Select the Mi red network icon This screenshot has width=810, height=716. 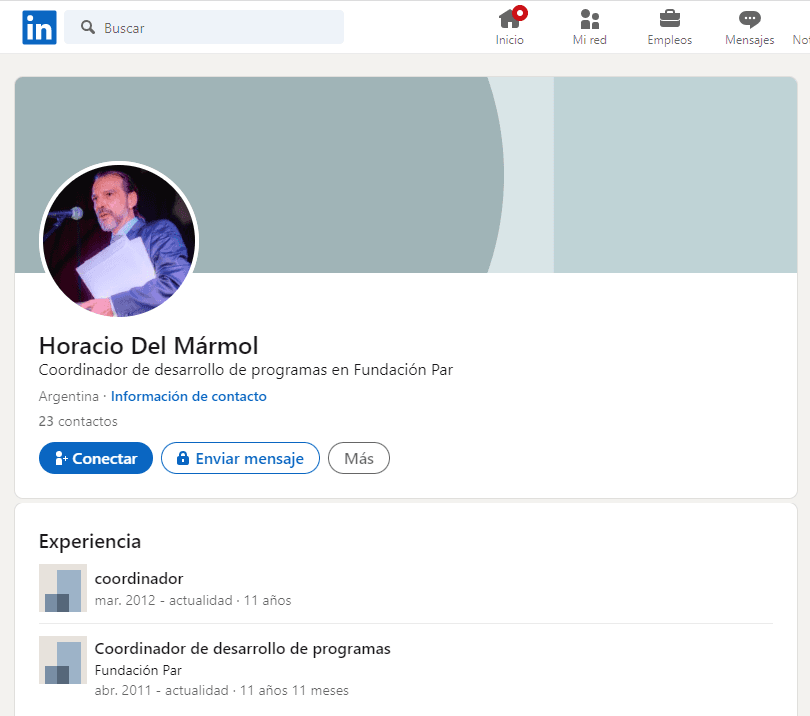pyautogui.click(x=589, y=20)
